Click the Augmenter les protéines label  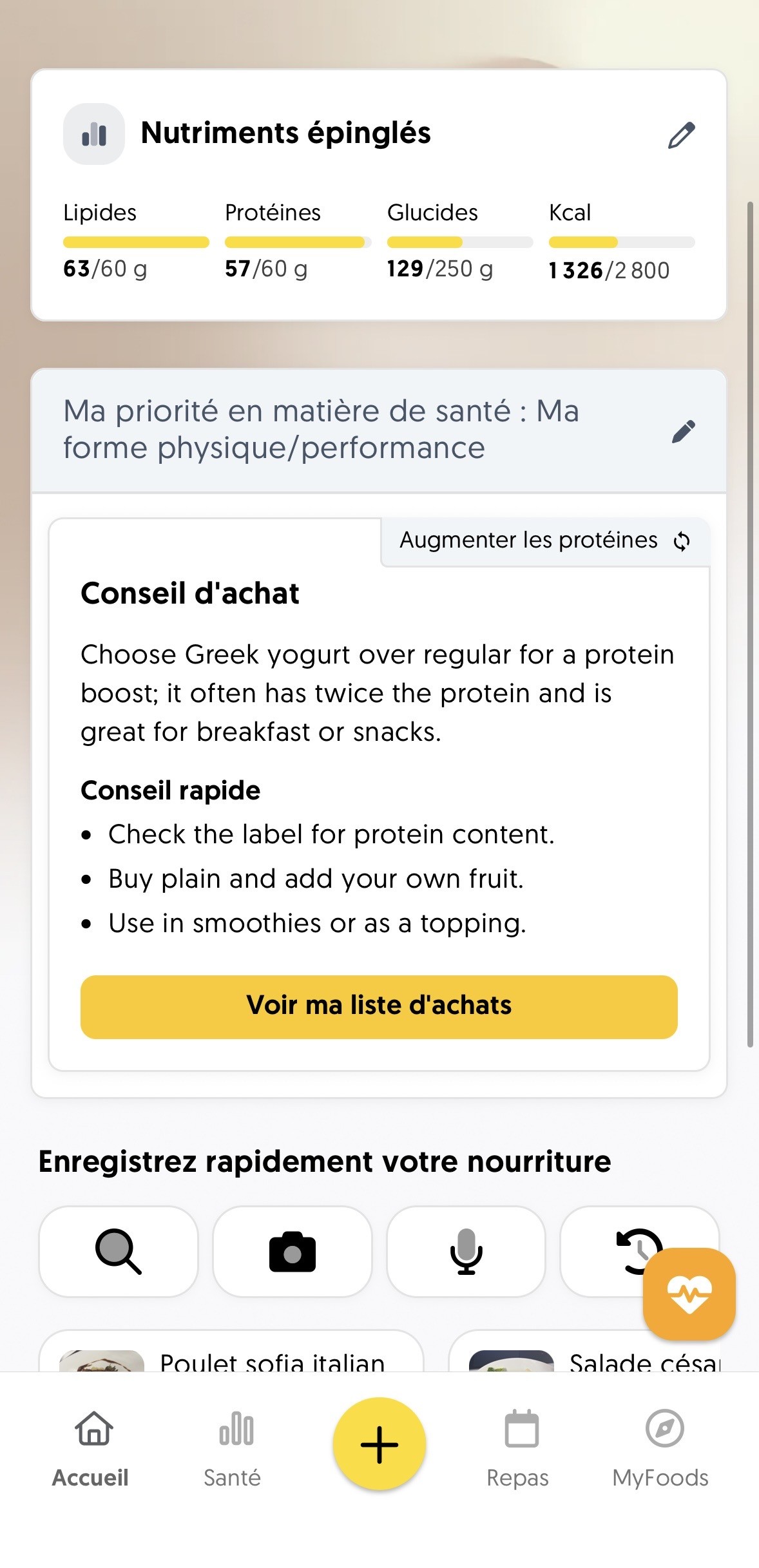[528, 540]
